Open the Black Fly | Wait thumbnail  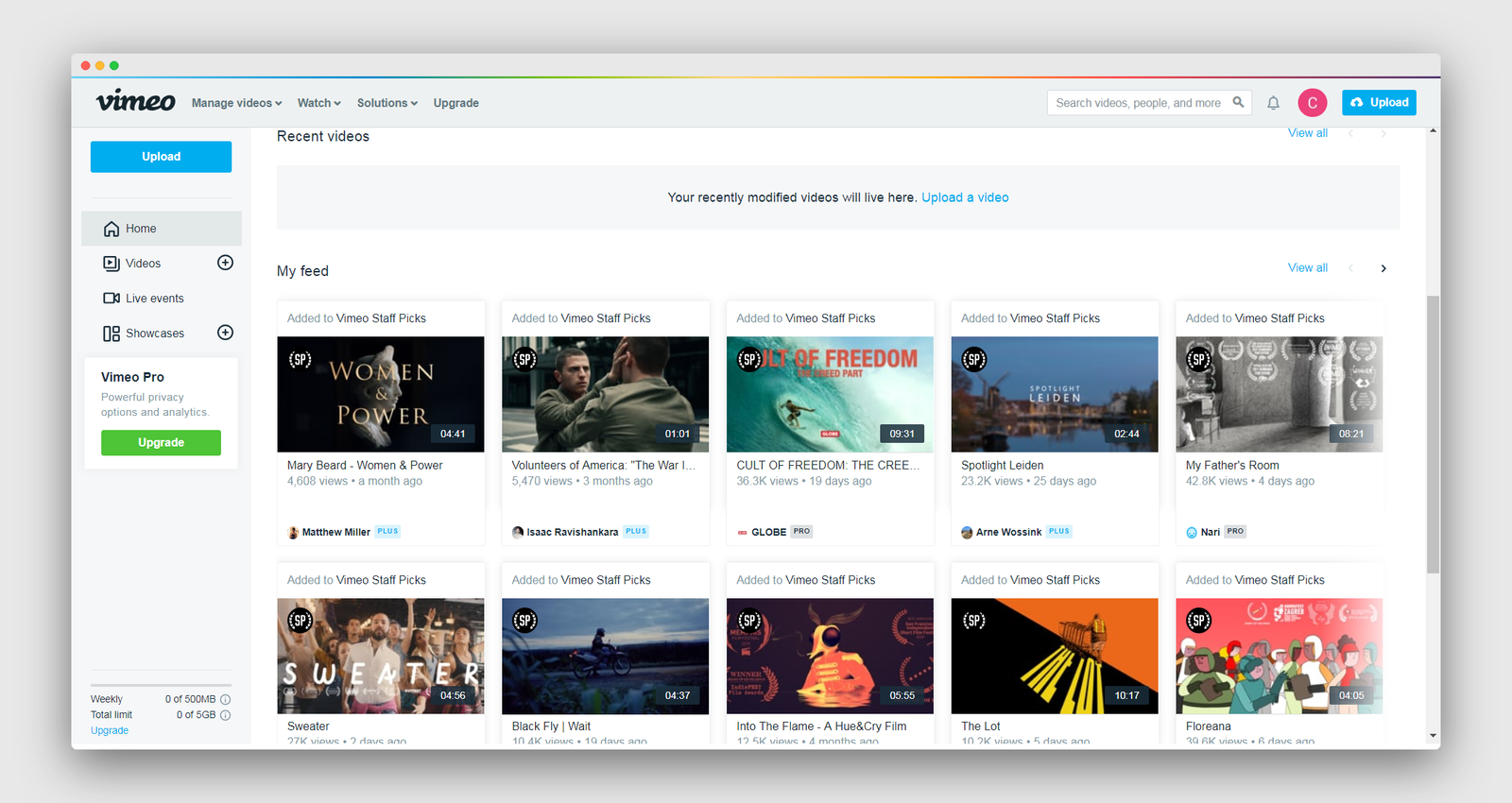[606, 656]
